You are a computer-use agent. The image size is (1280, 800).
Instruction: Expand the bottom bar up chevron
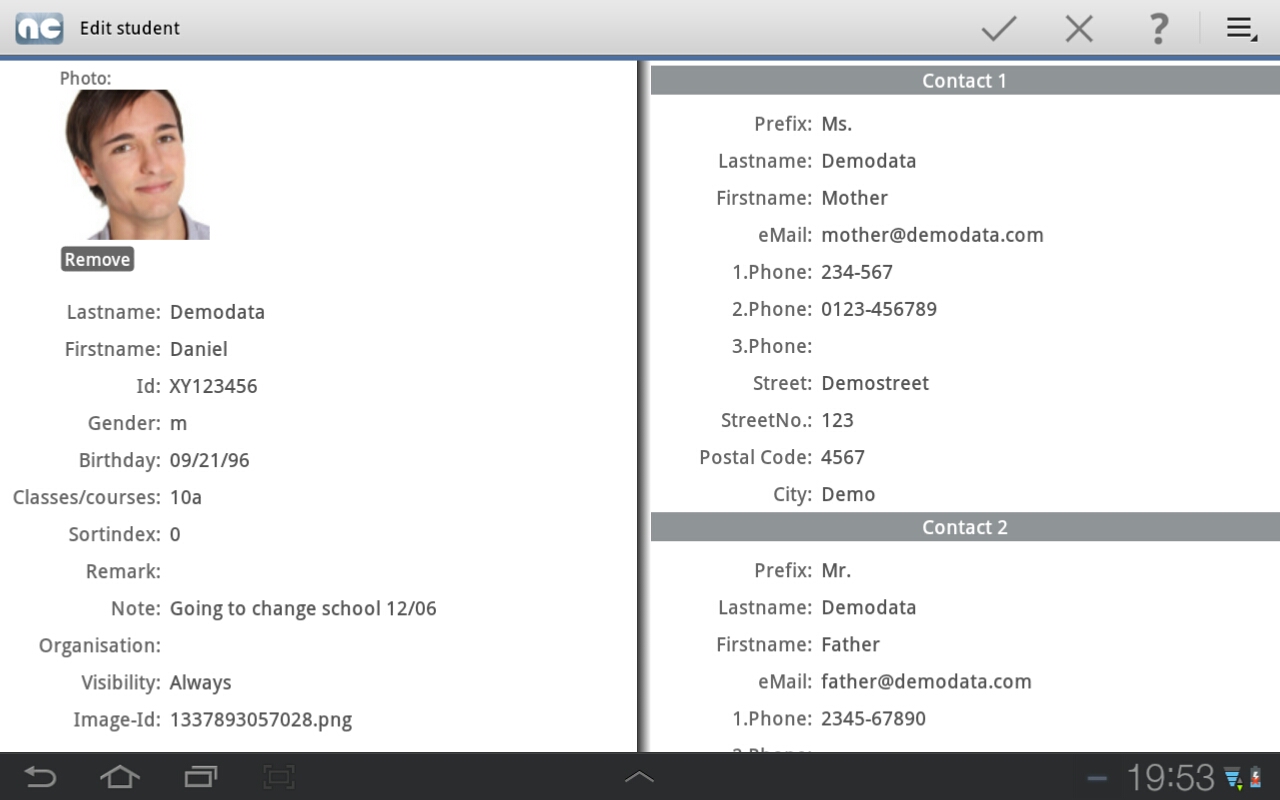click(x=639, y=776)
